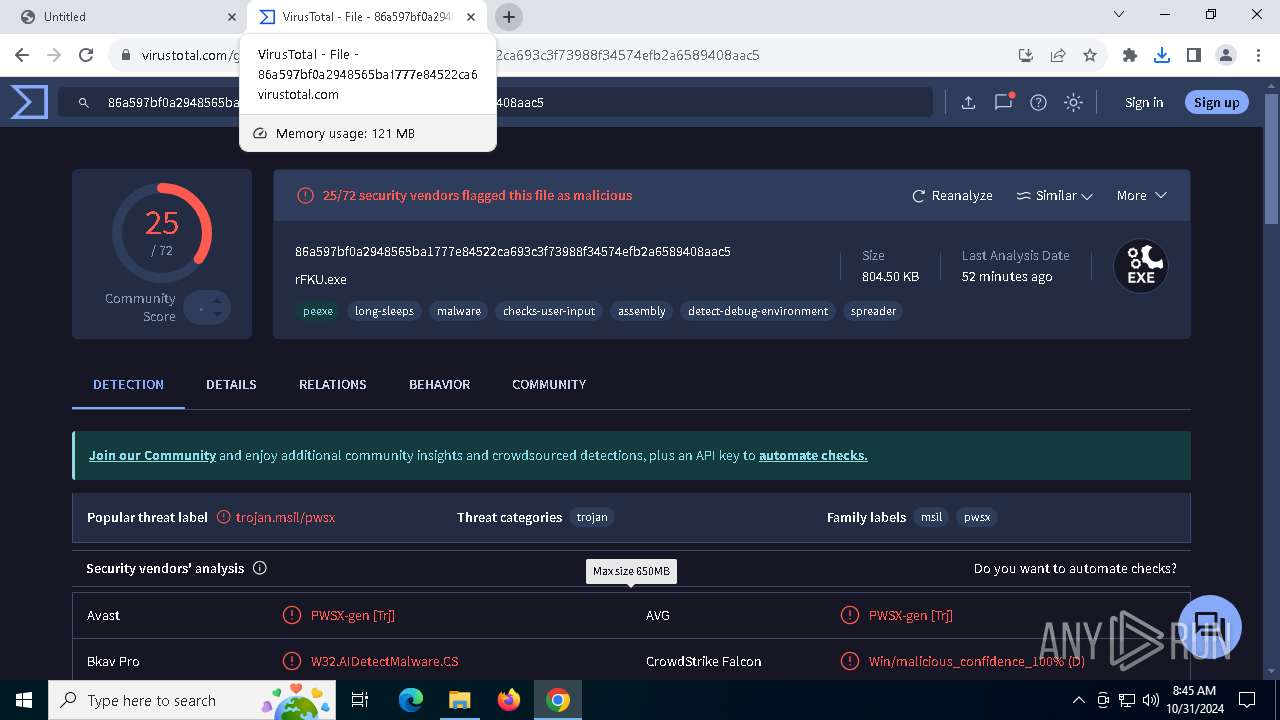Click the Sign in link
The image size is (1280, 720).
1144,102
